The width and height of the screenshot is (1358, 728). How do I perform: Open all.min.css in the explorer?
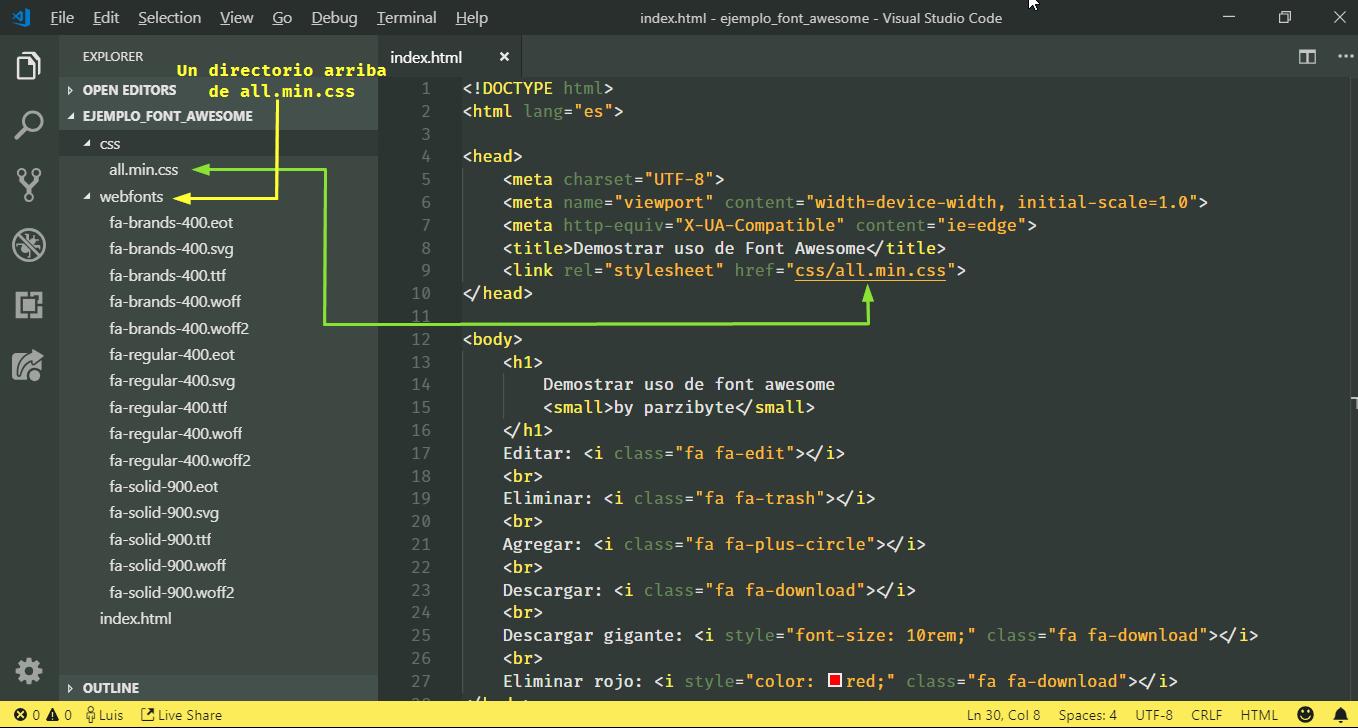click(x=144, y=170)
